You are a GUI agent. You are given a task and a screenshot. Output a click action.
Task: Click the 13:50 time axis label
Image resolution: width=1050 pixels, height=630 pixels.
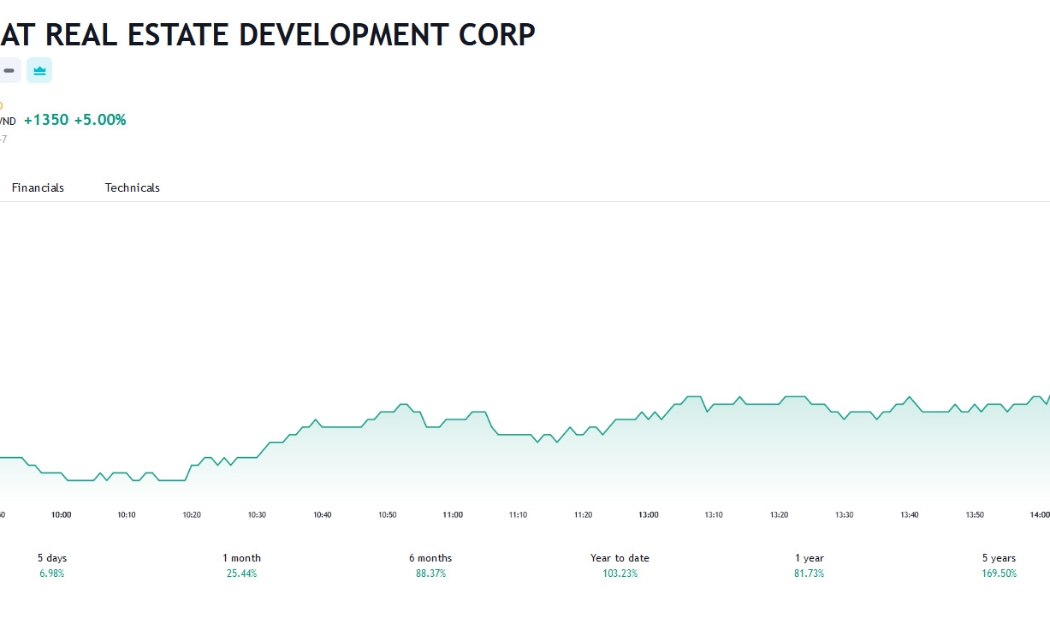975,515
